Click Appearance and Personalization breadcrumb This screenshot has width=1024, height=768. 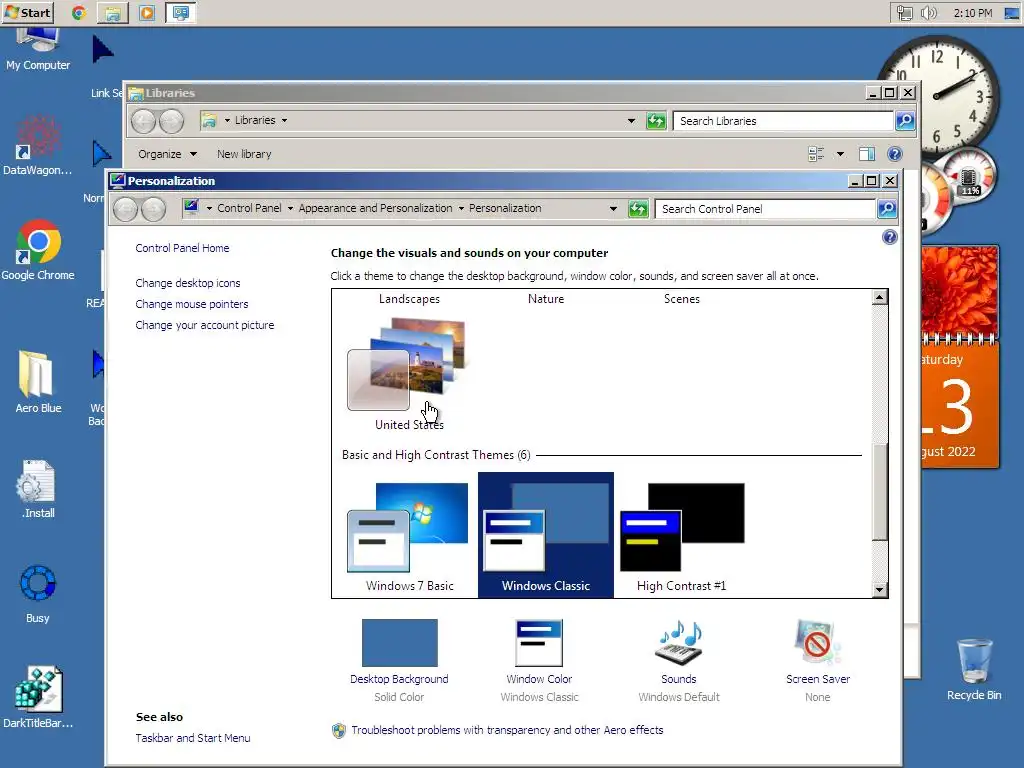(x=375, y=208)
